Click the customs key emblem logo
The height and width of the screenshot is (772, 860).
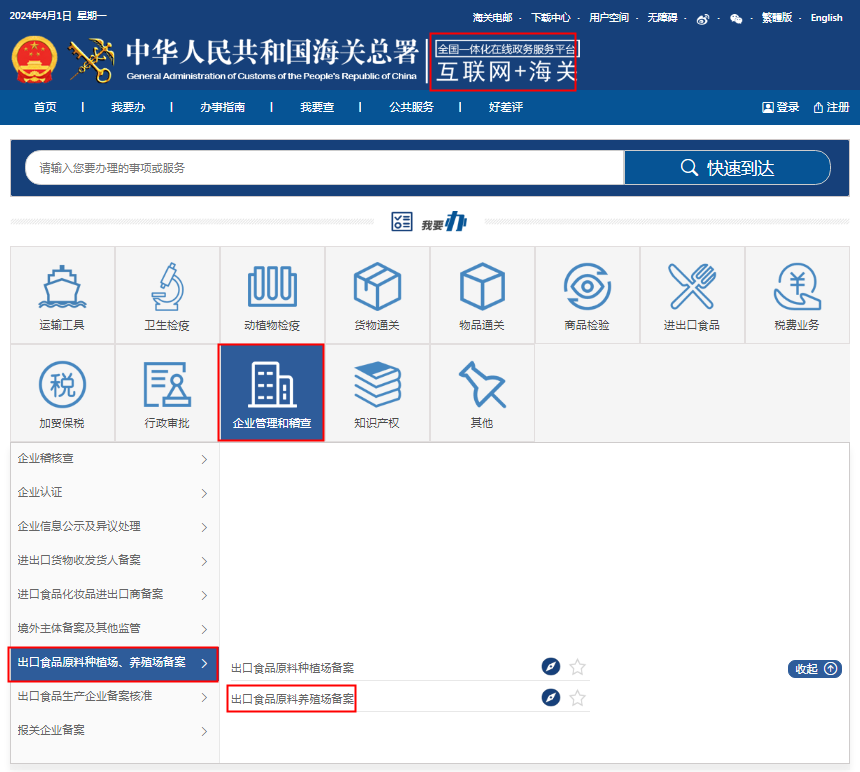pyautogui.click(x=92, y=60)
